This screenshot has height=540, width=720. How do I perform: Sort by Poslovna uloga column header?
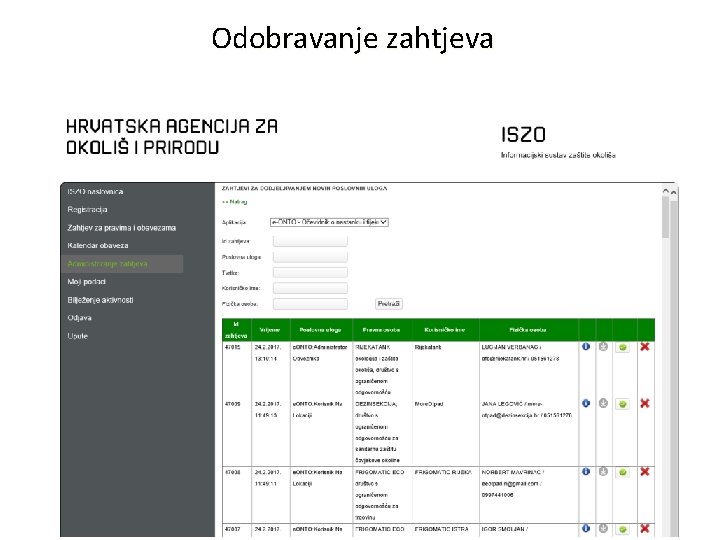[x=321, y=330]
